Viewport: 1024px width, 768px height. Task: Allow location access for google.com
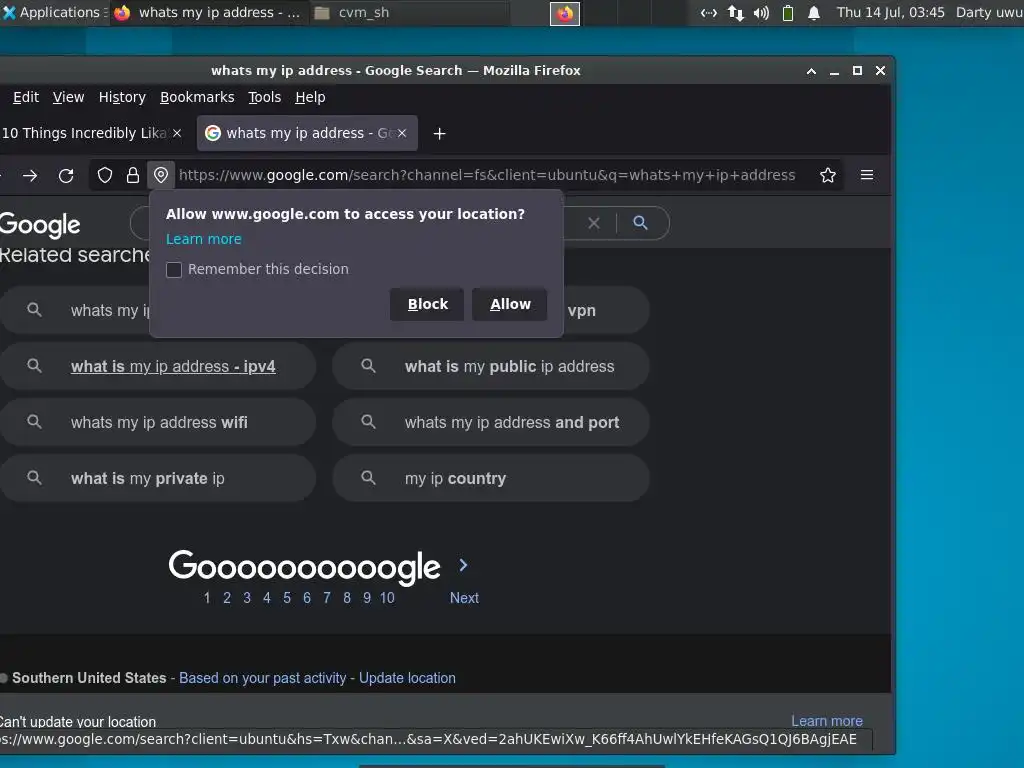point(510,304)
